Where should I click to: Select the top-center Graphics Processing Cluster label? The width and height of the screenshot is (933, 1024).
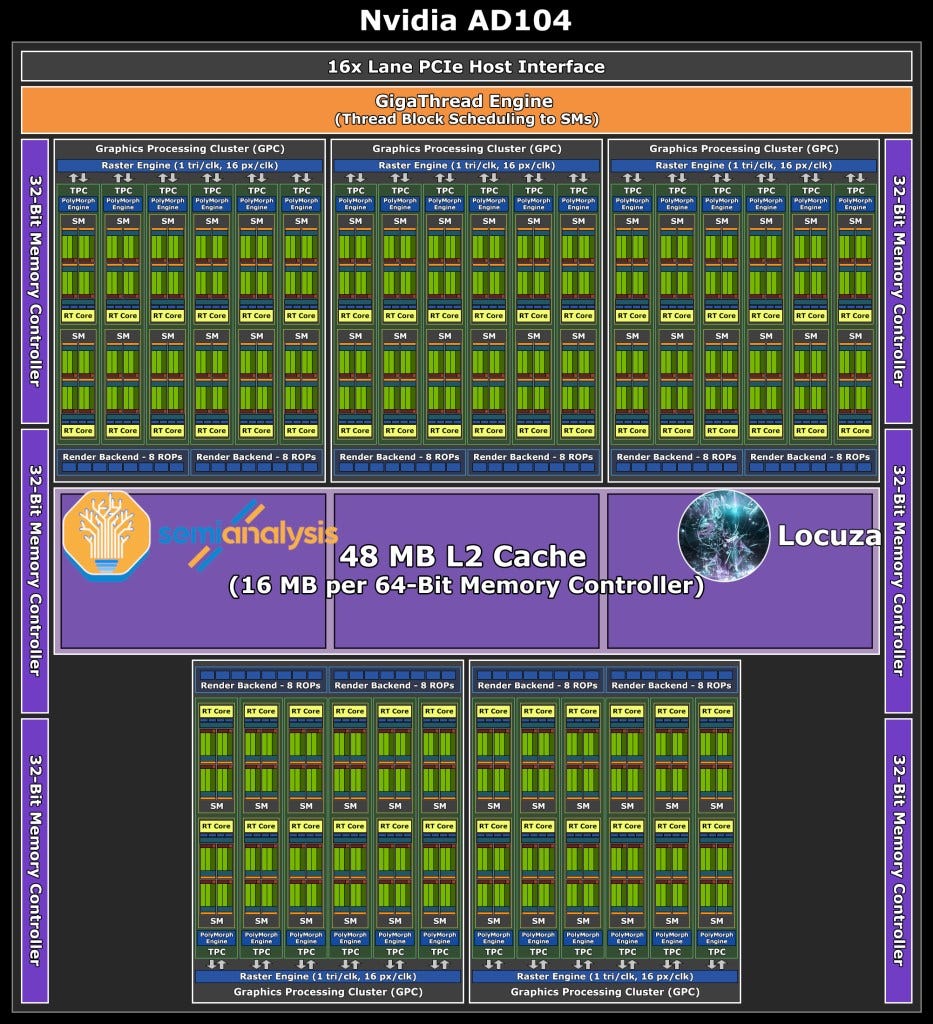click(467, 149)
